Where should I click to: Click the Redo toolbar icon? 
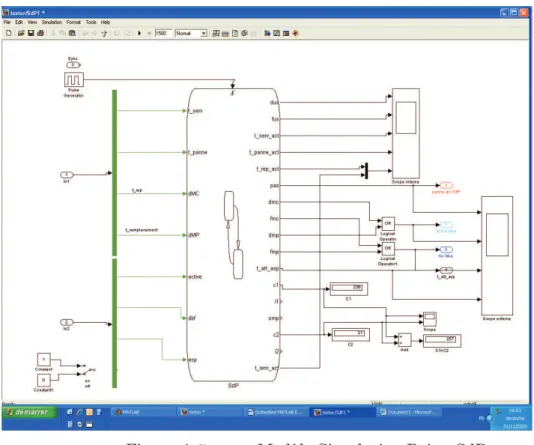click(x=127, y=33)
